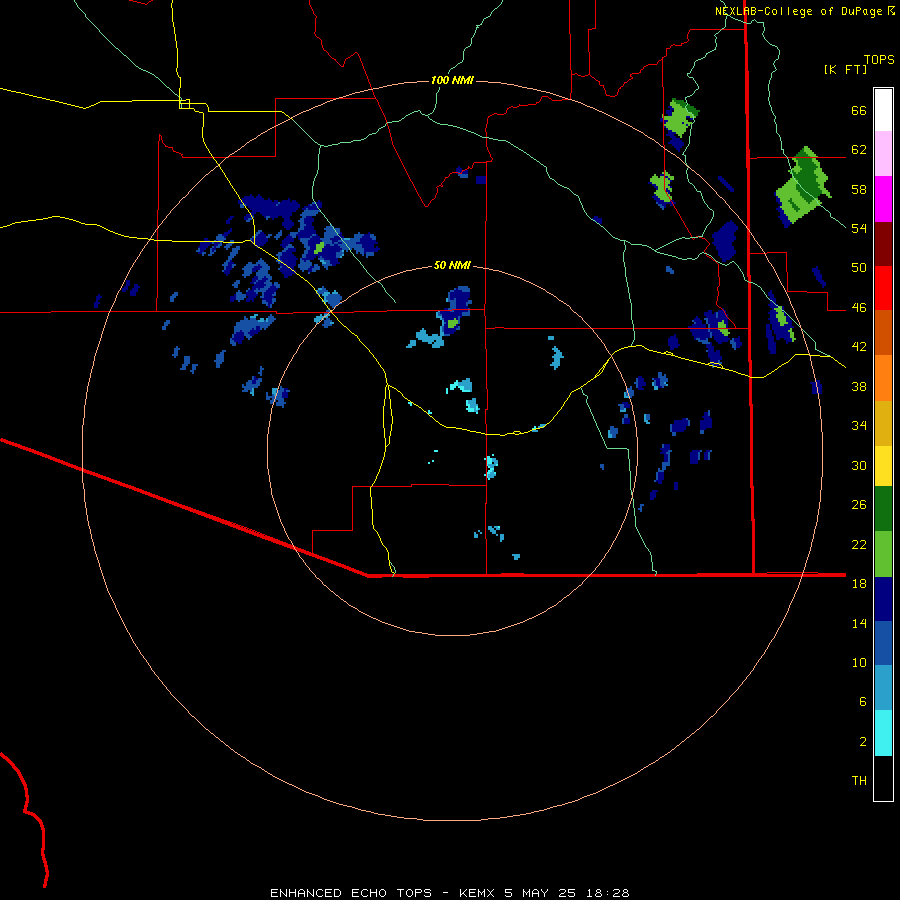Select the light pink legend swatch

click(883, 153)
